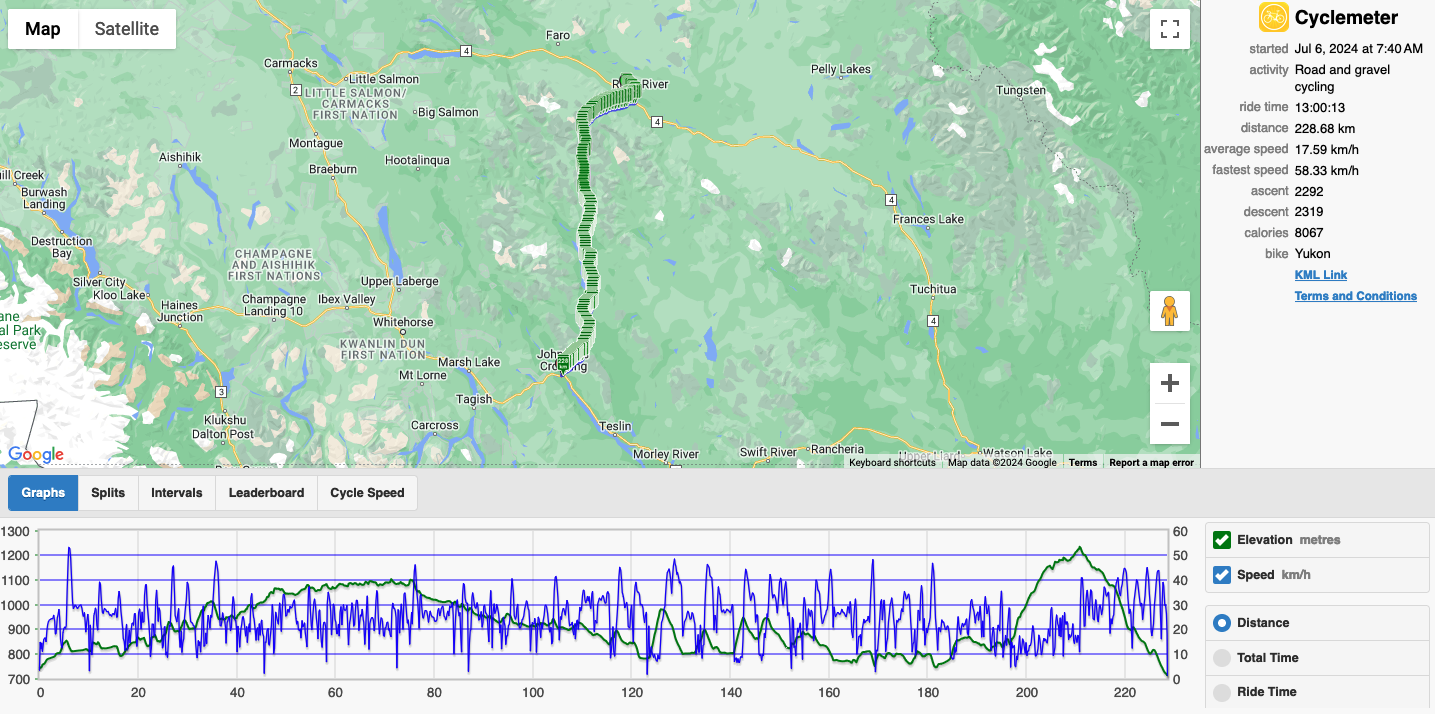Switch to Satellite map view
The image size is (1435, 714).
[x=126, y=29]
